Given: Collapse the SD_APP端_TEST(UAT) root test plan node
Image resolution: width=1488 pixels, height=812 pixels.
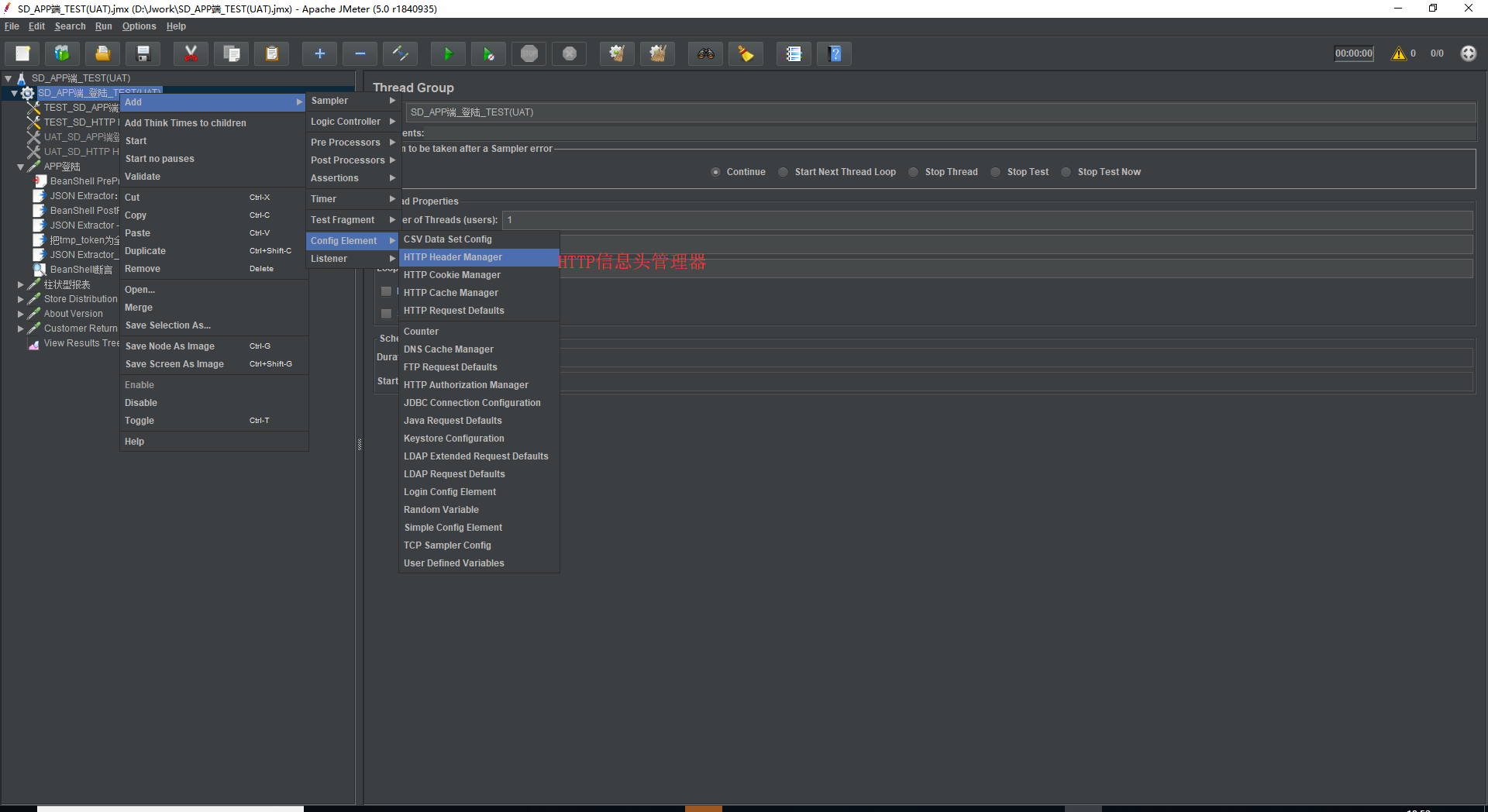Looking at the screenshot, I should pyautogui.click(x=8, y=78).
